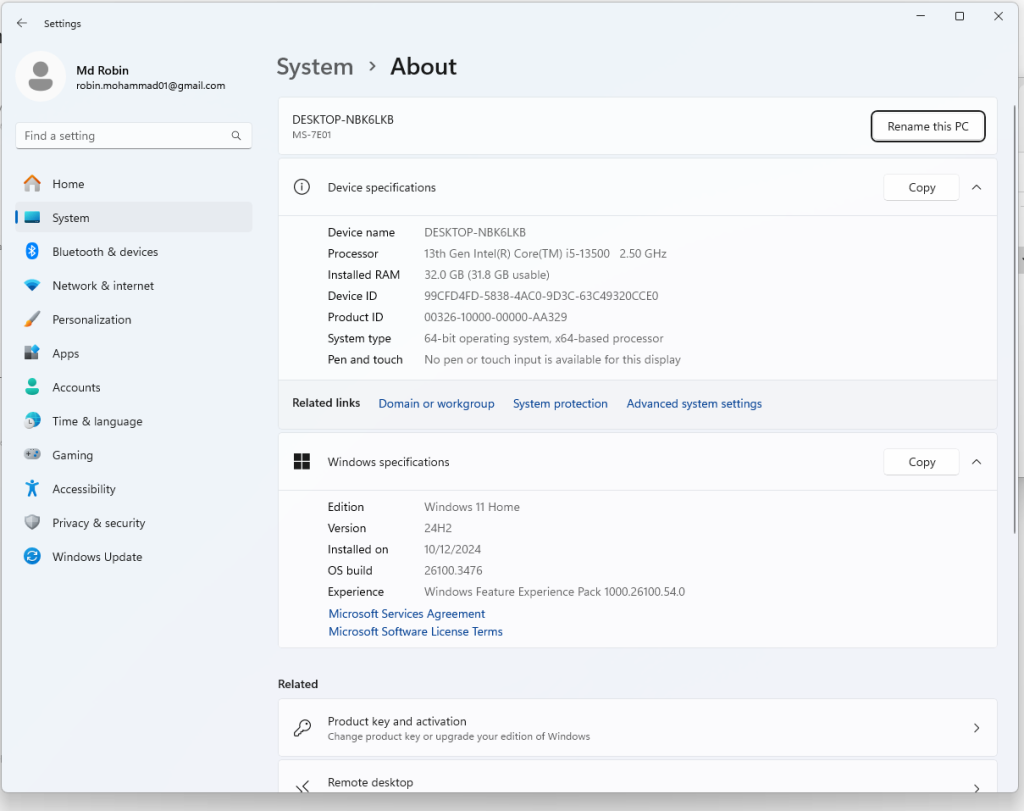Copy the Device specifications
1024x811 pixels.
point(921,187)
